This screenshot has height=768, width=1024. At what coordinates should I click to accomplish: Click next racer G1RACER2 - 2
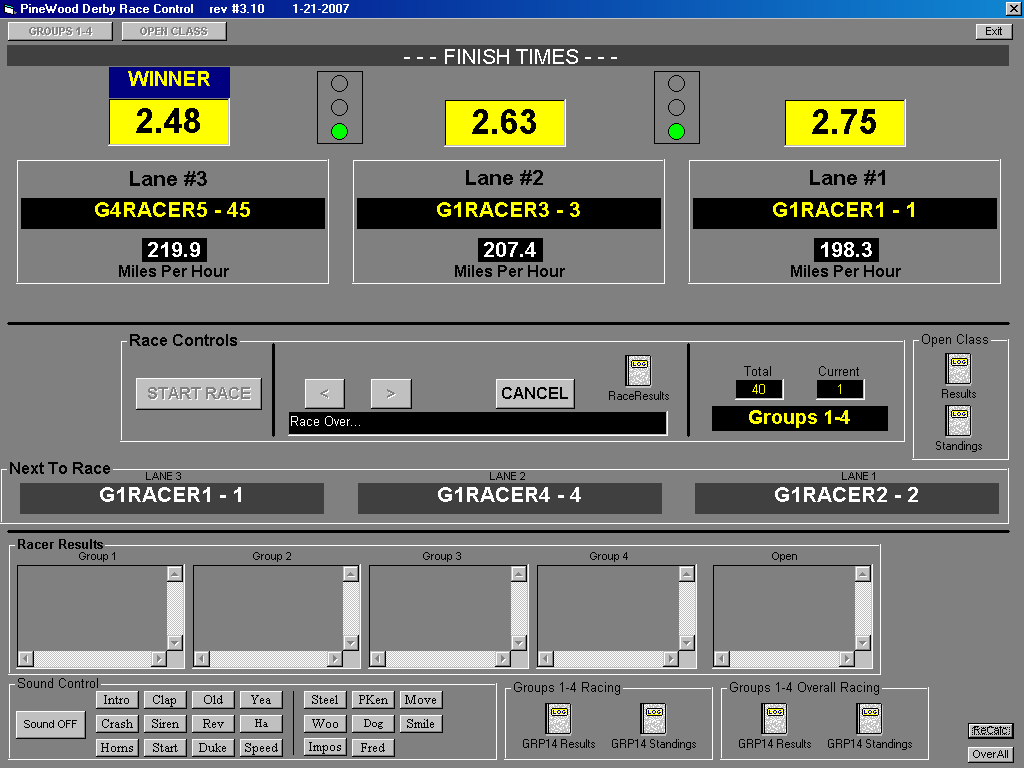[x=846, y=496]
